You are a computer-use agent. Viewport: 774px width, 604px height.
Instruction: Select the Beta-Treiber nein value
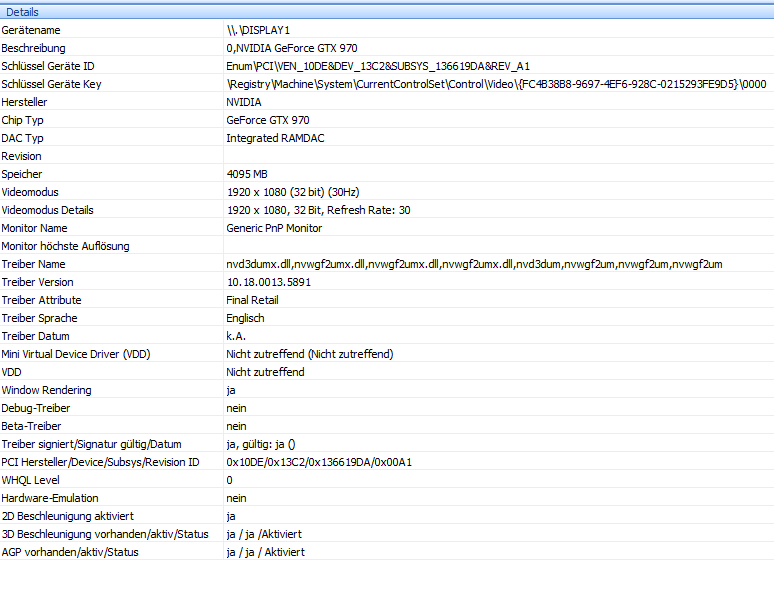(x=236, y=426)
